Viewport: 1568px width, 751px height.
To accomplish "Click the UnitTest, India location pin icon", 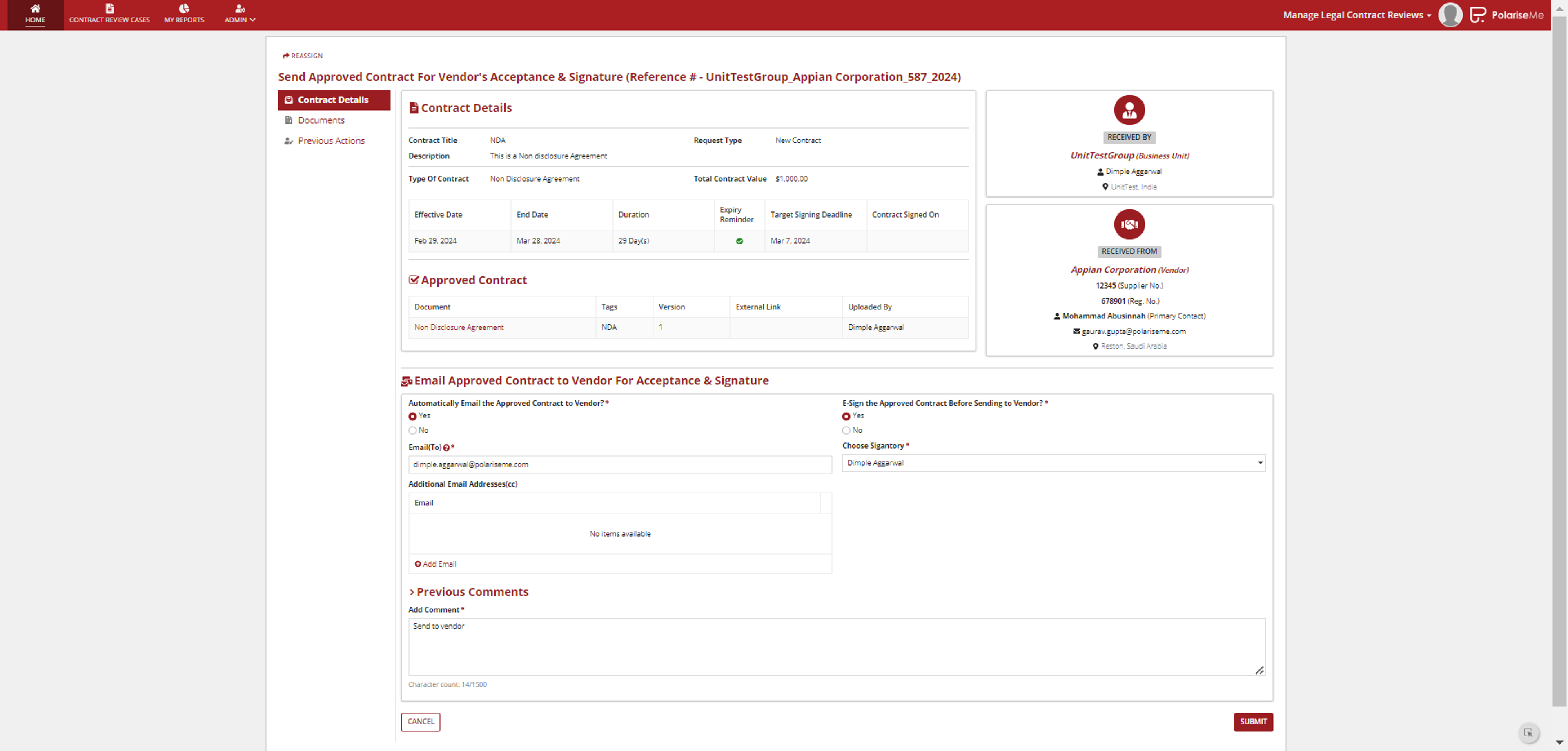I will [x=1105, y=187].
